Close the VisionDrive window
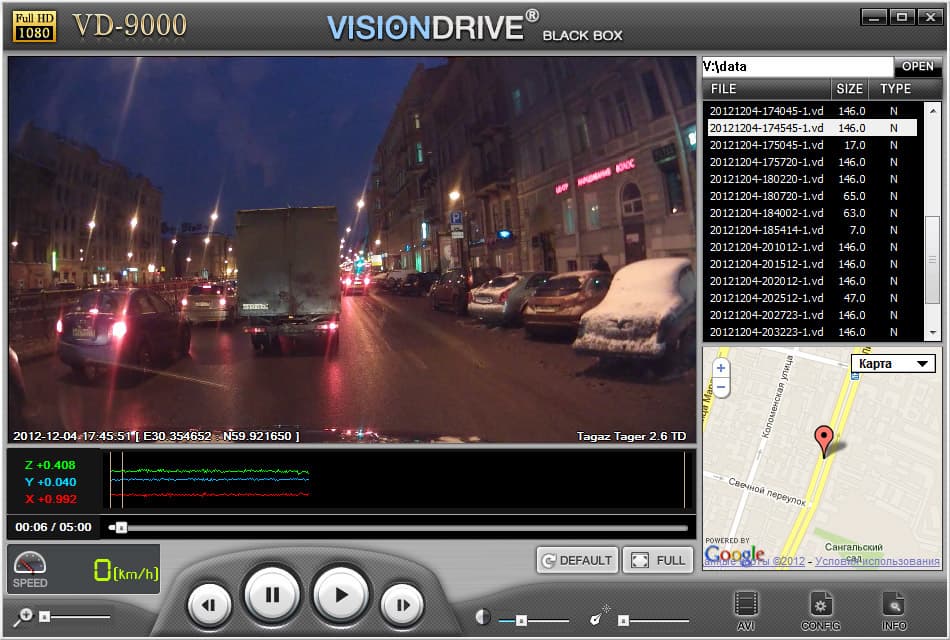 coord(930,17)
